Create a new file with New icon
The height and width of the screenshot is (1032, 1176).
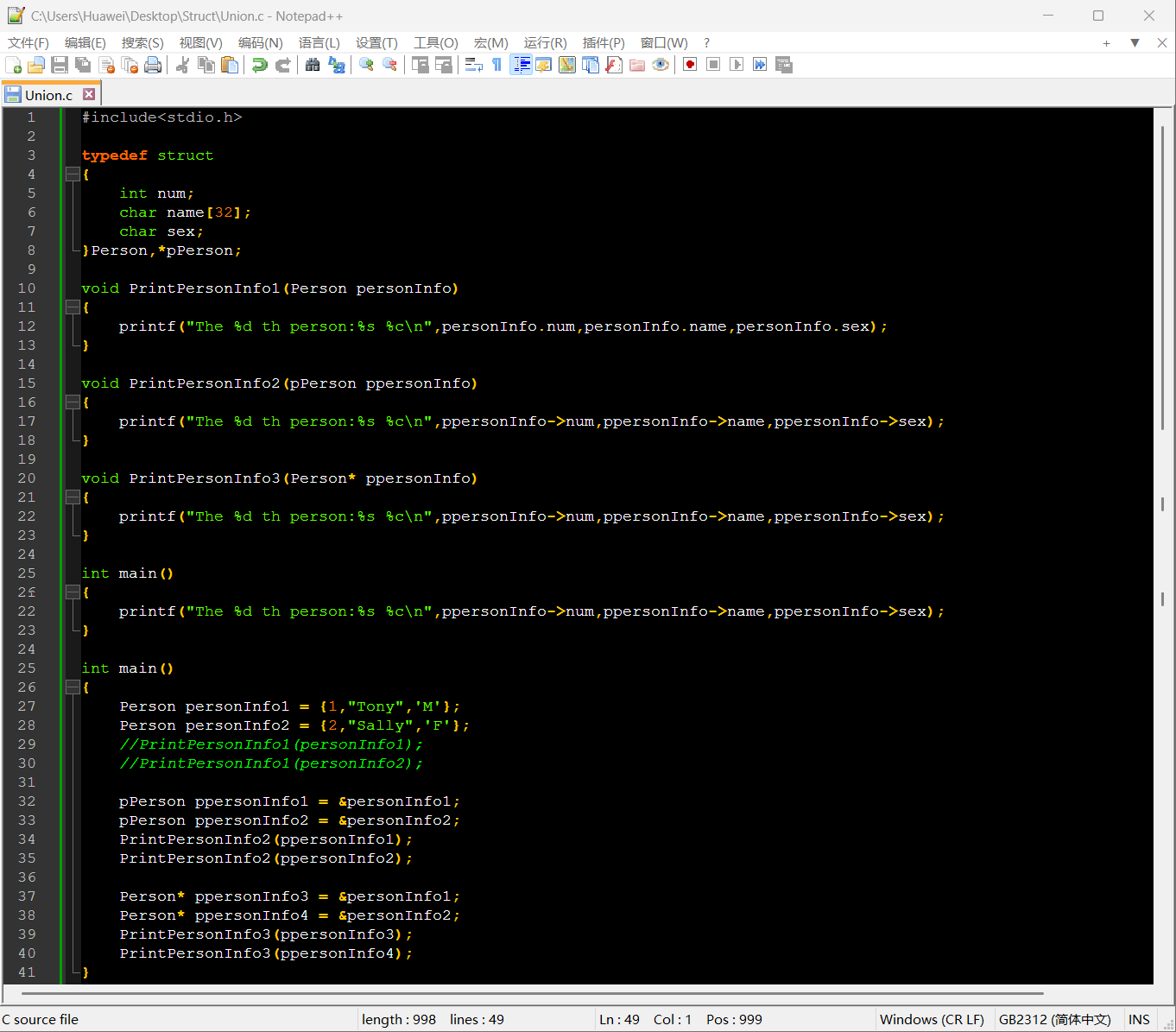[x=14, y=65]
